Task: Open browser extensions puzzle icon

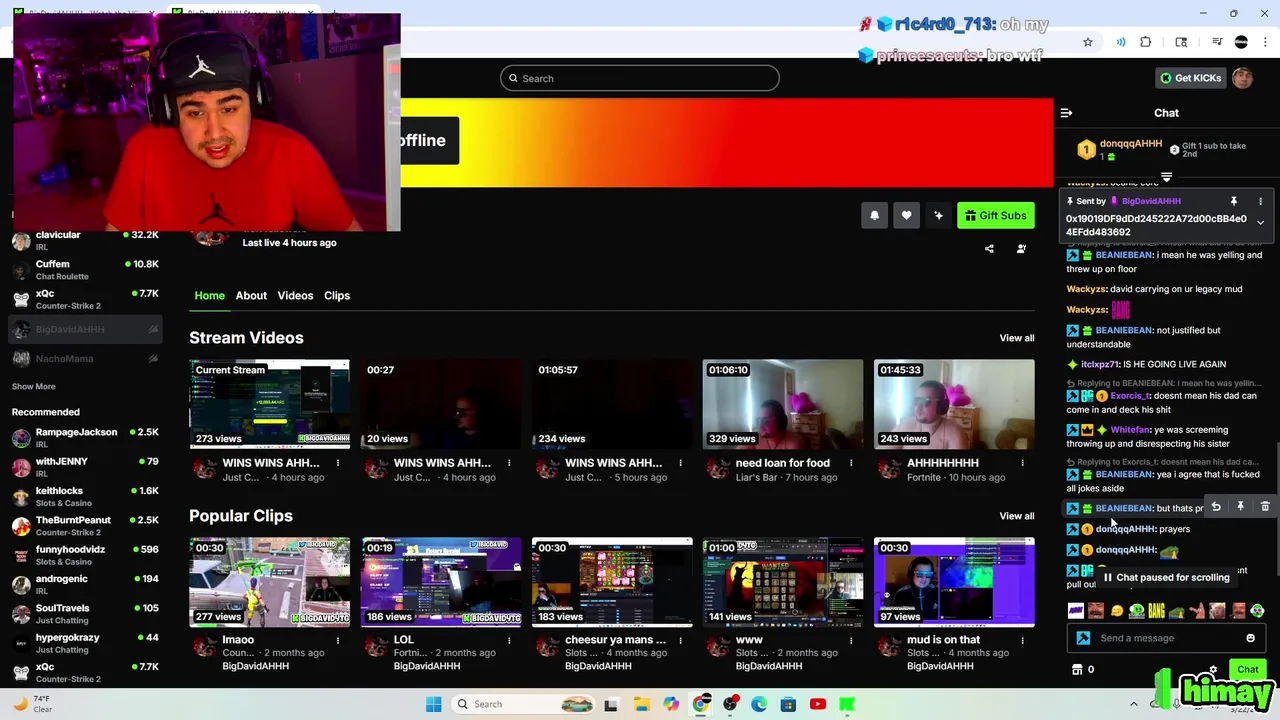Action: pos(1146,42)
